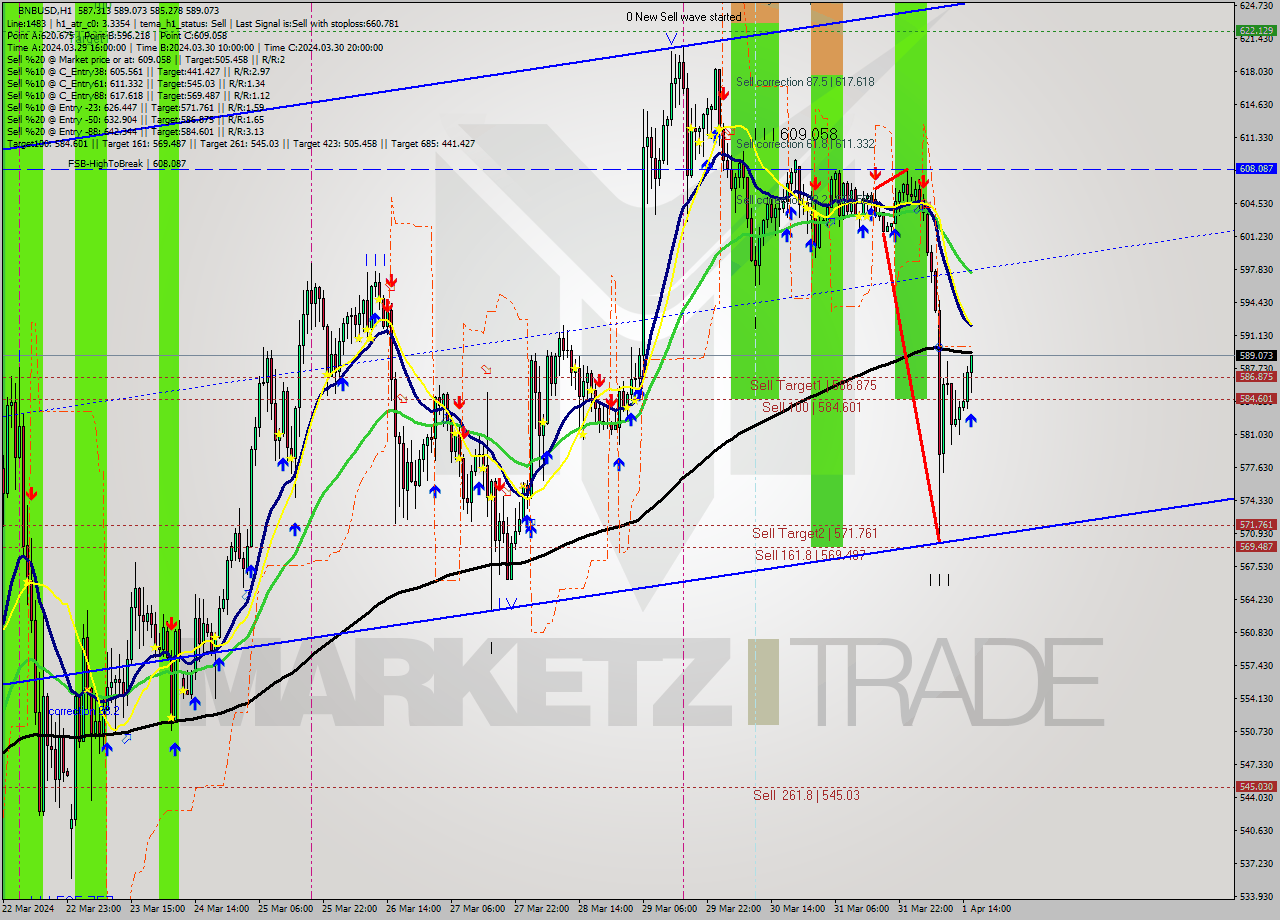Click the blue 608.087 price tag
This screenshot has width=1280, height=920.
coord(1256,169)
